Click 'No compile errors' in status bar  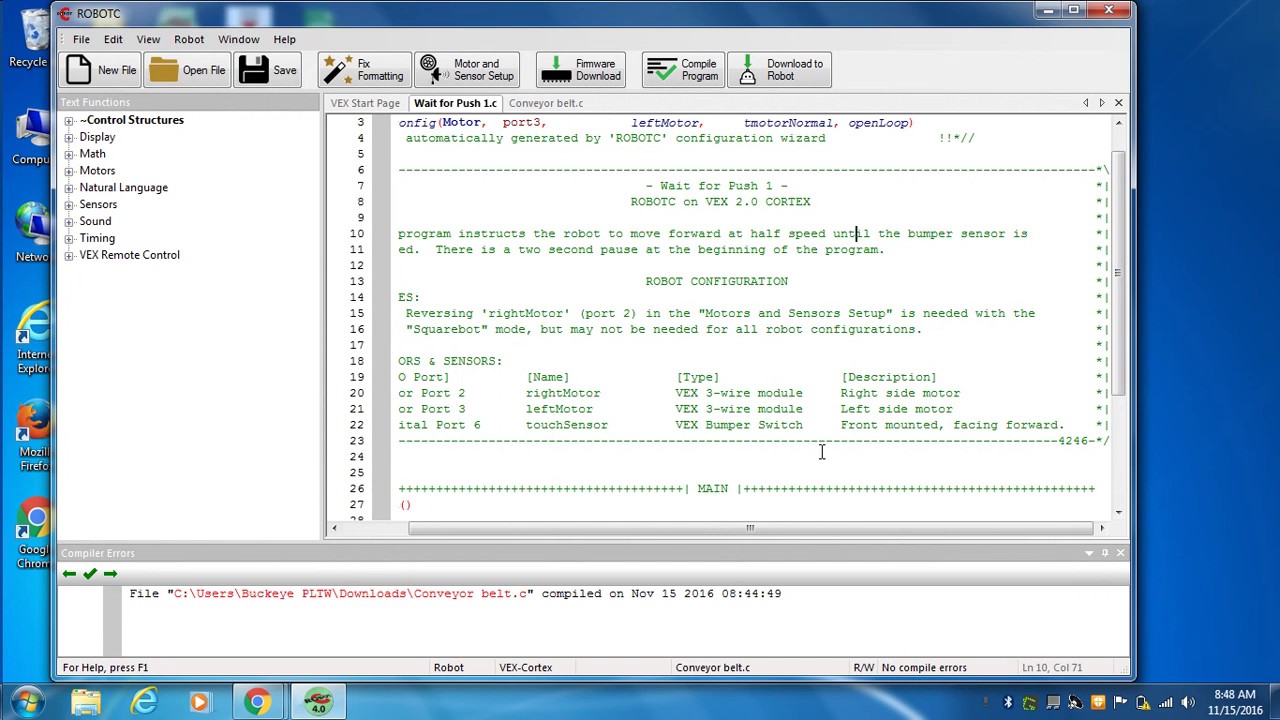[x=923, y=668]
